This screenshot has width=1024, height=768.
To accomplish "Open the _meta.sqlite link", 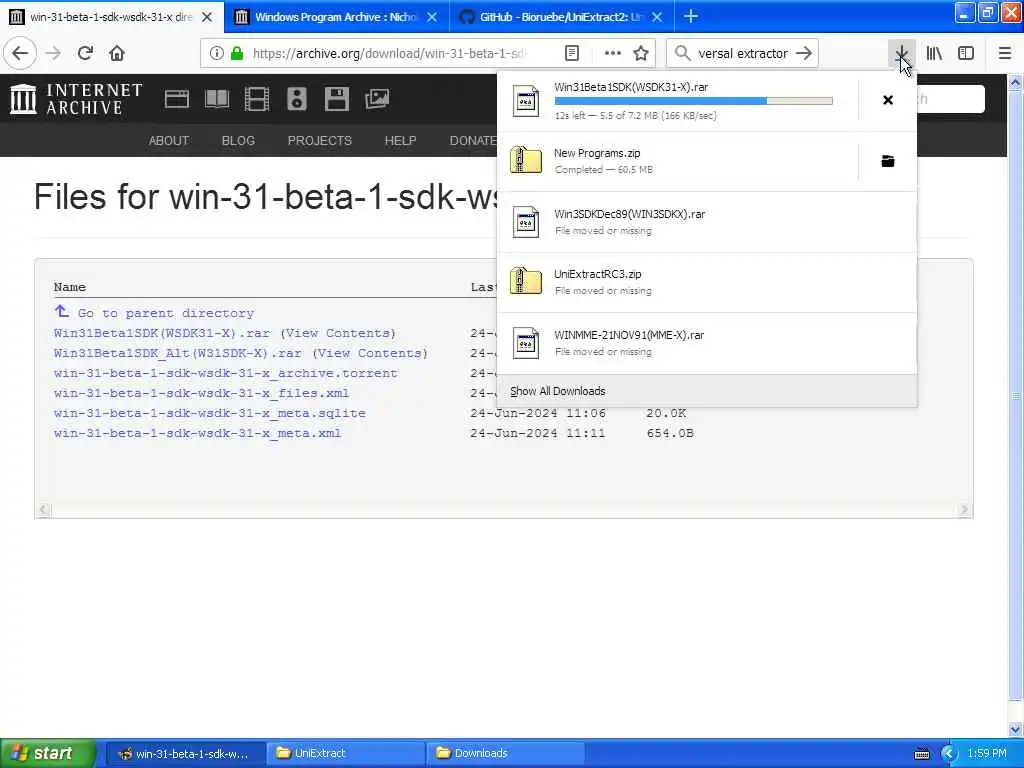I will click(210, 413).
